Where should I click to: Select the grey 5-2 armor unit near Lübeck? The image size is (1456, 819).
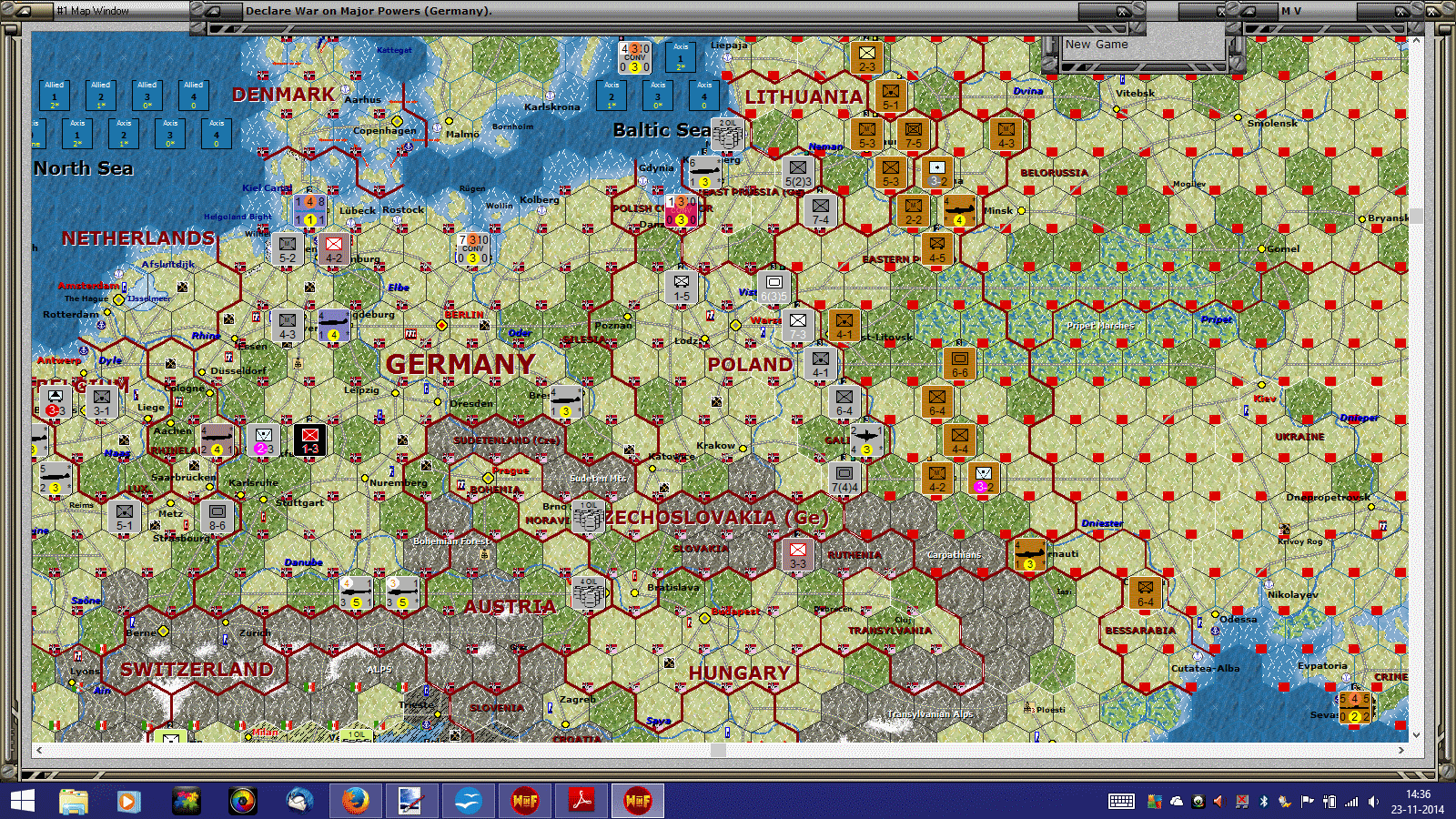(288, 248)
